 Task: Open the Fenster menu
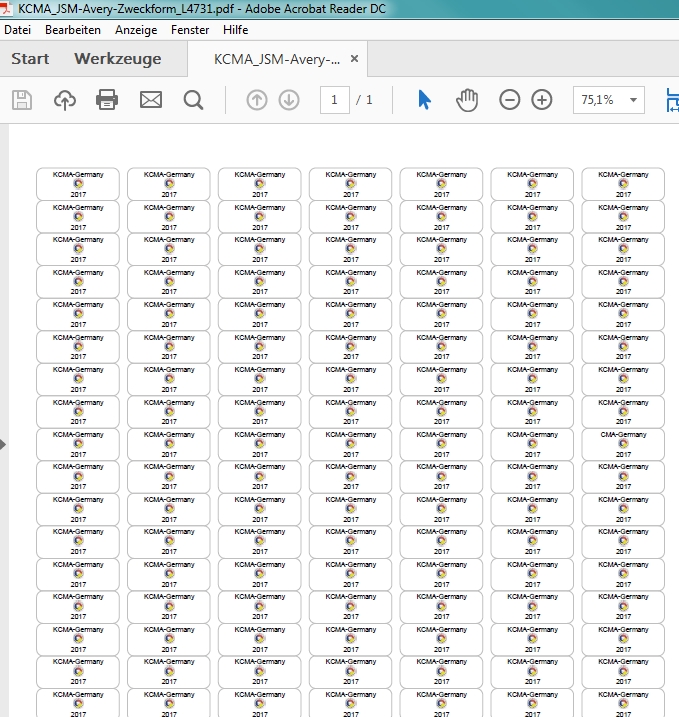click(x=190, y=30)
